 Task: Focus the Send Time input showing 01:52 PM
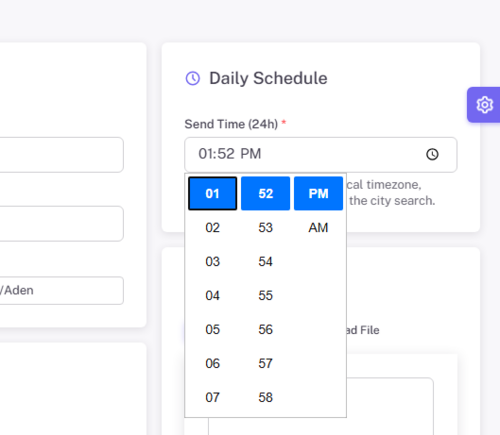click(321, 155)
